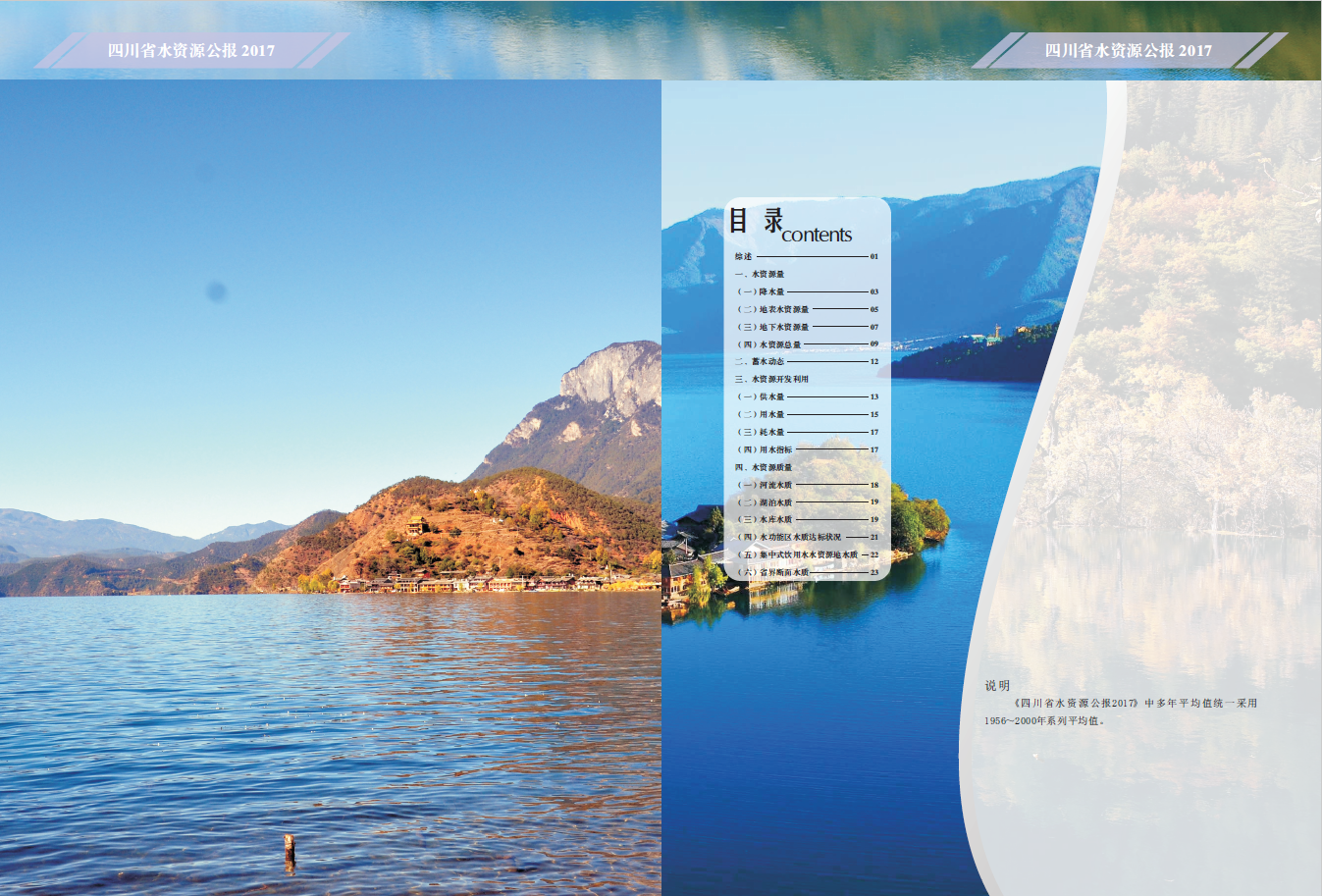
Task: Click the left page header 四川省水资源公报 2017
Action: tap(191, 50)
